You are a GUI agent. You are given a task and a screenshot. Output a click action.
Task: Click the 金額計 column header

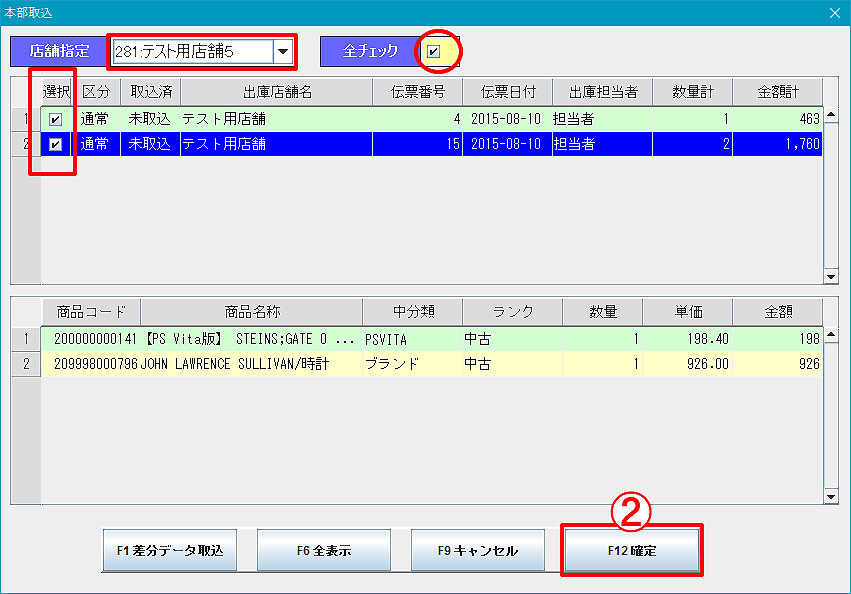(777, 92)
